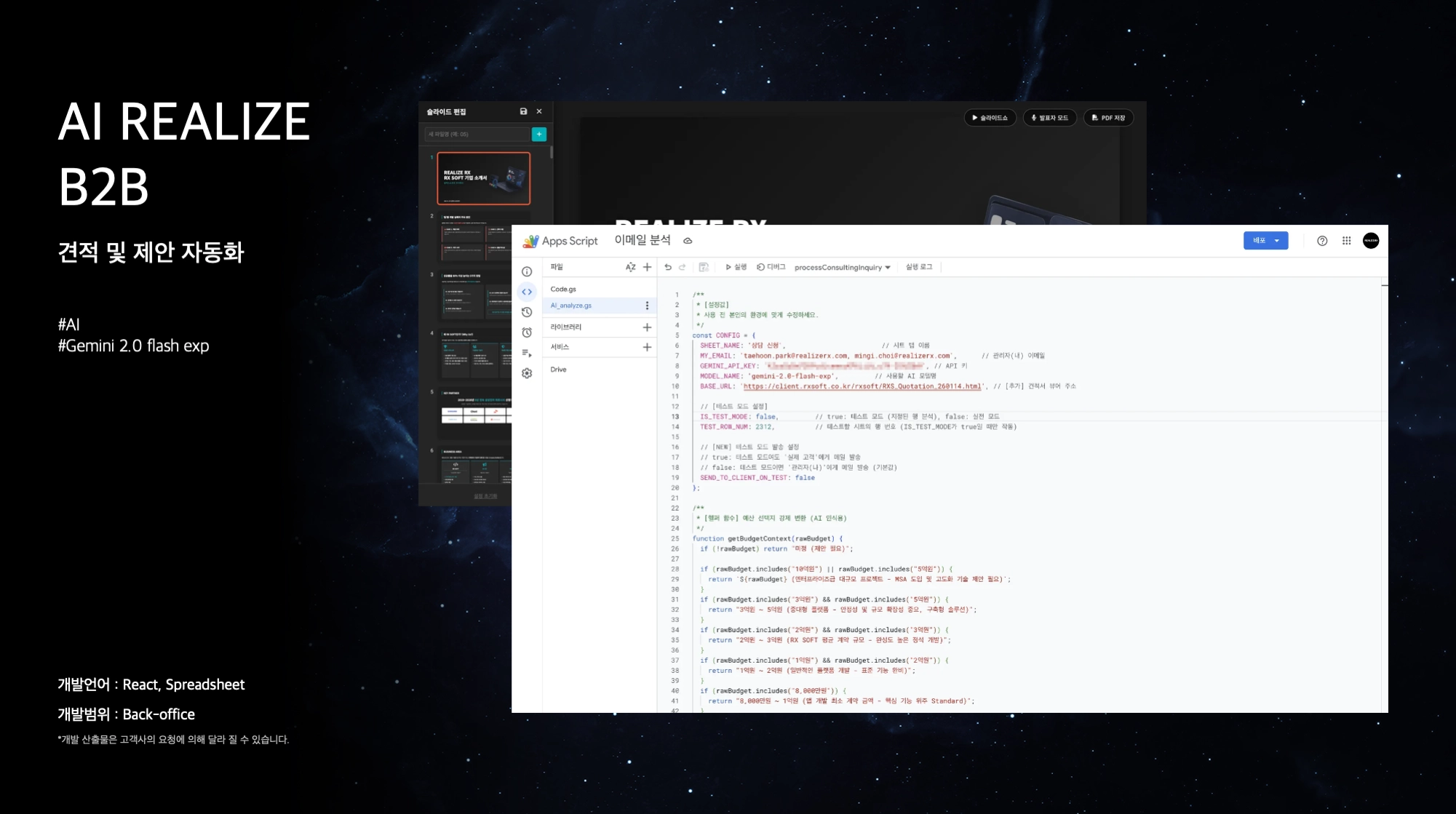Open Project Settings gear icon
Viewport: 1456px width, 814px height.
pyautogui.click(x=527, y=373)
